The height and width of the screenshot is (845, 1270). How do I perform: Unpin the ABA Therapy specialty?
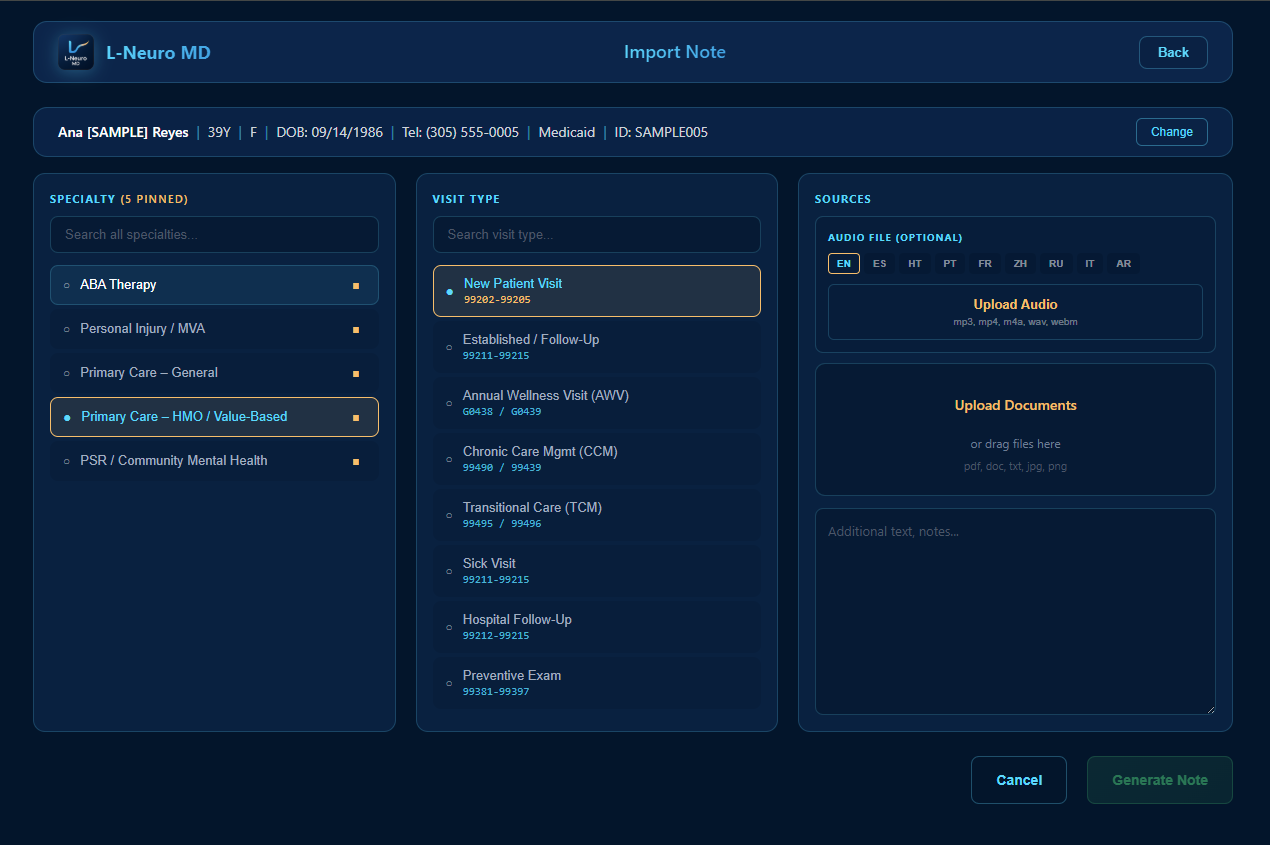coord(356,285)
